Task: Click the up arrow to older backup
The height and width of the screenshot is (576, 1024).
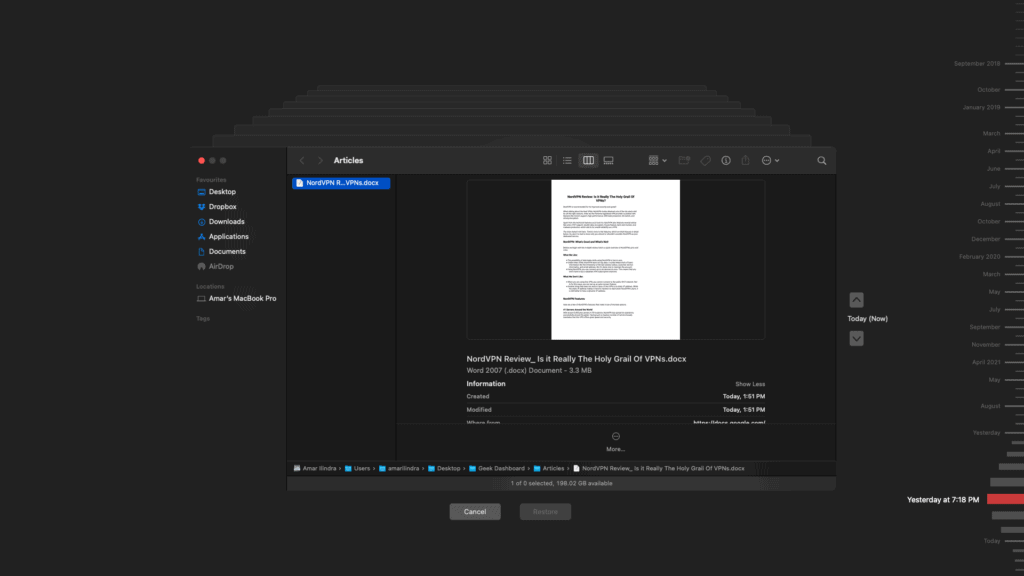Action: [856, 300]
